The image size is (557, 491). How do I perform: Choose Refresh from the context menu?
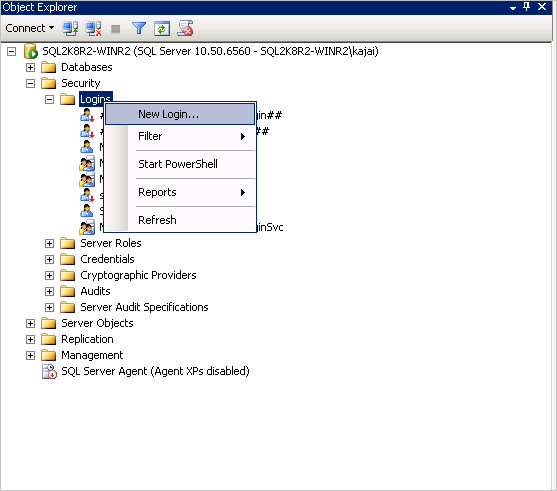point(180,220)
